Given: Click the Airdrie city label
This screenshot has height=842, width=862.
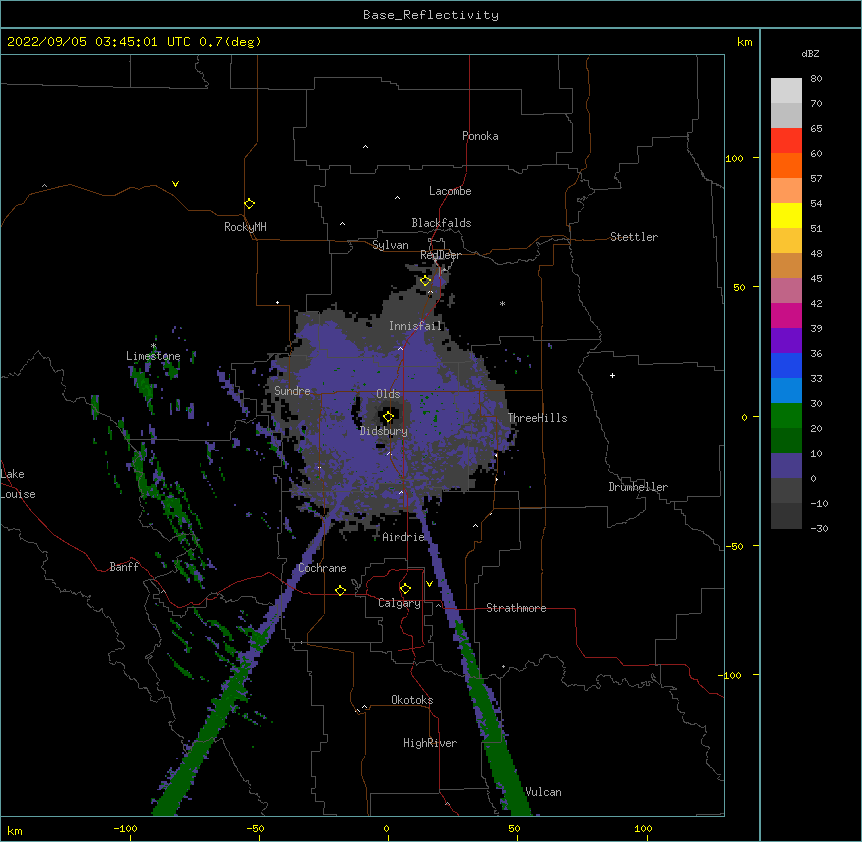Looking at the screenshot, I should (x=403, y=537).
